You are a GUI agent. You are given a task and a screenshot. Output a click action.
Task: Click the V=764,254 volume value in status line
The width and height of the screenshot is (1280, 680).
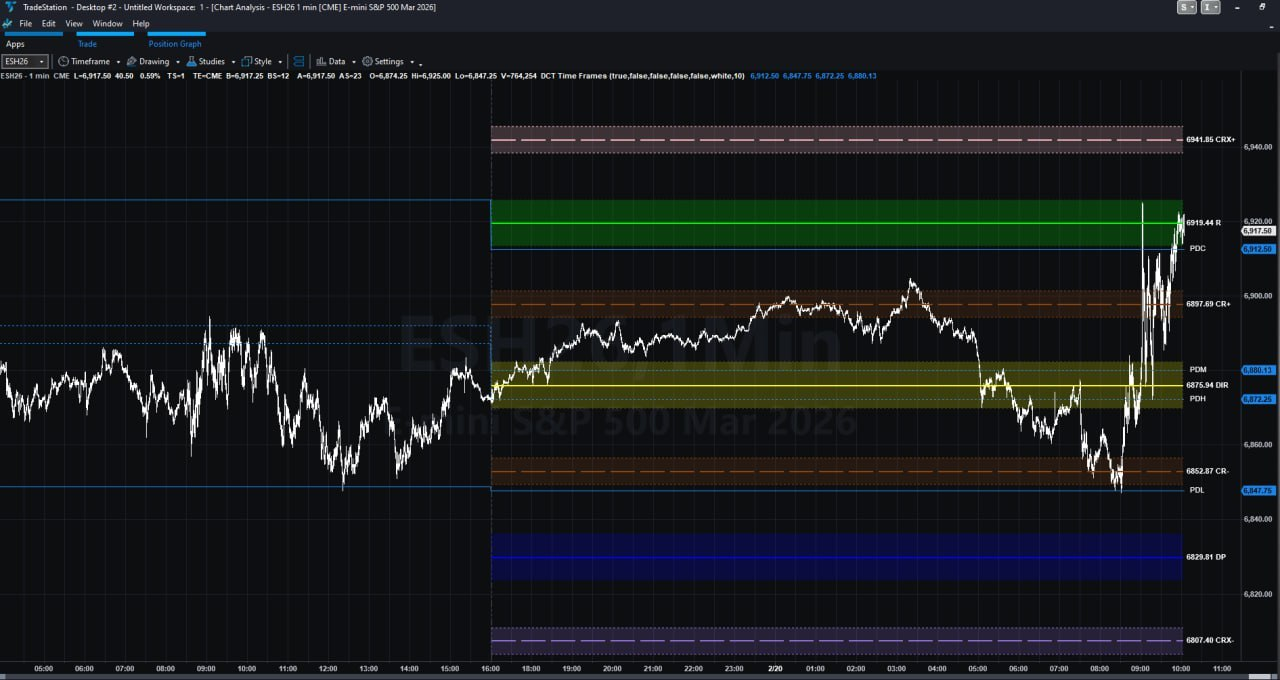click(x=518, y=76)
